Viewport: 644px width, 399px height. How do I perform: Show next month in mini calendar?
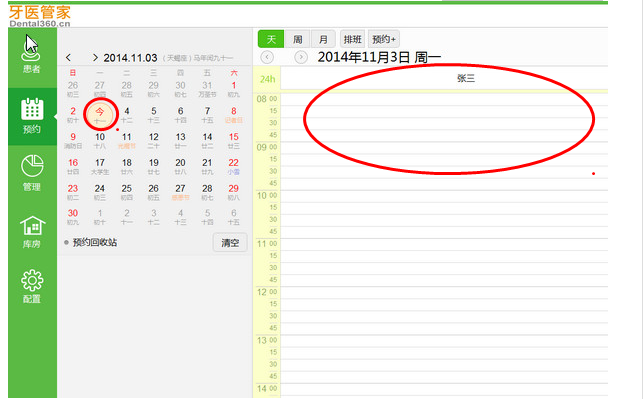pyautogui.click(x=95, y=58)
